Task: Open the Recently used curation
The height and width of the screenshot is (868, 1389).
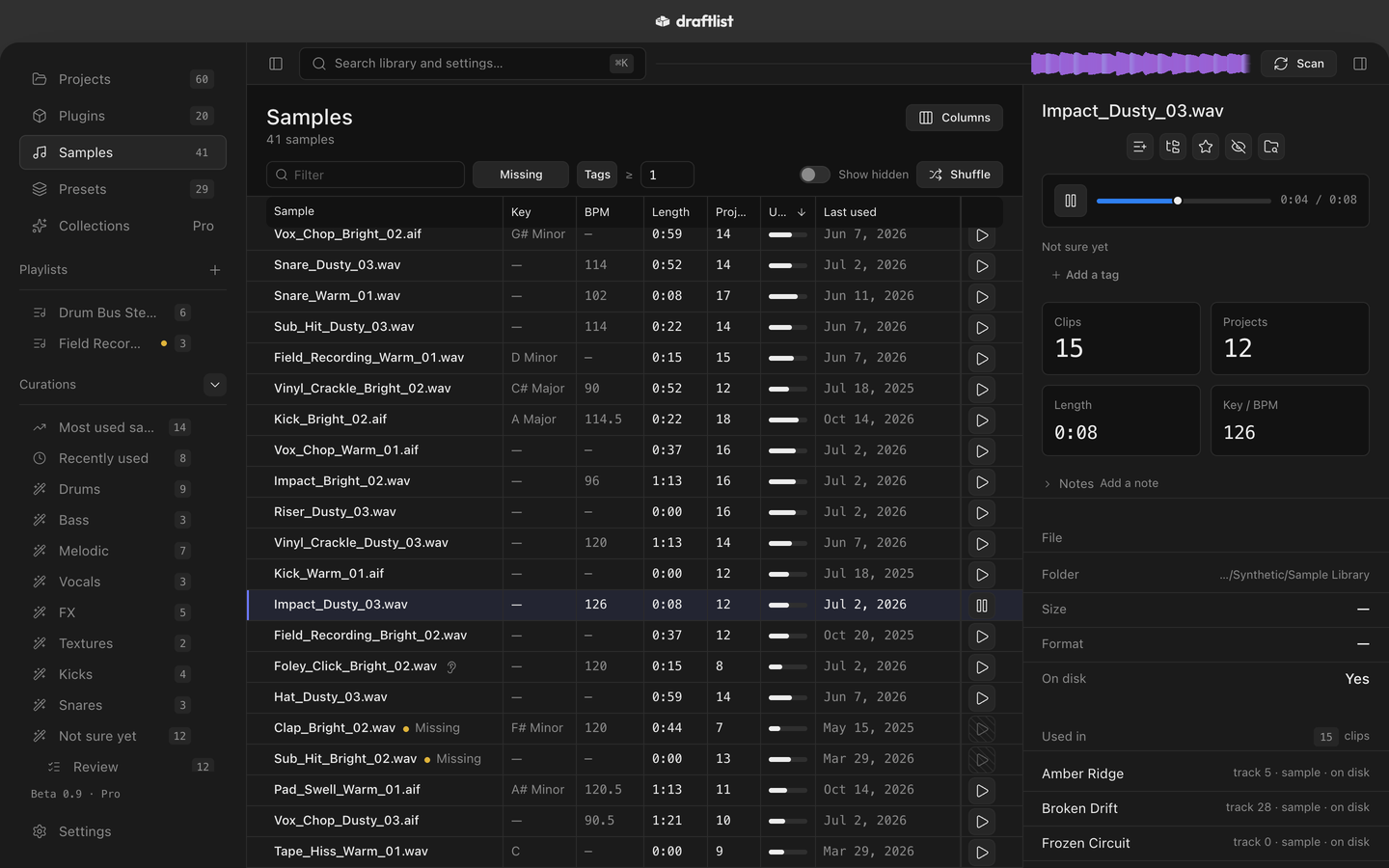Action: click(123, 458)
